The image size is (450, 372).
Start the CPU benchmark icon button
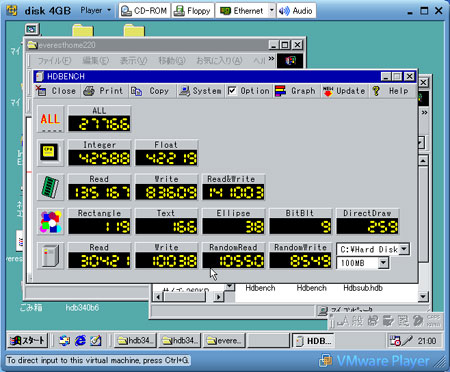[50, 153]
